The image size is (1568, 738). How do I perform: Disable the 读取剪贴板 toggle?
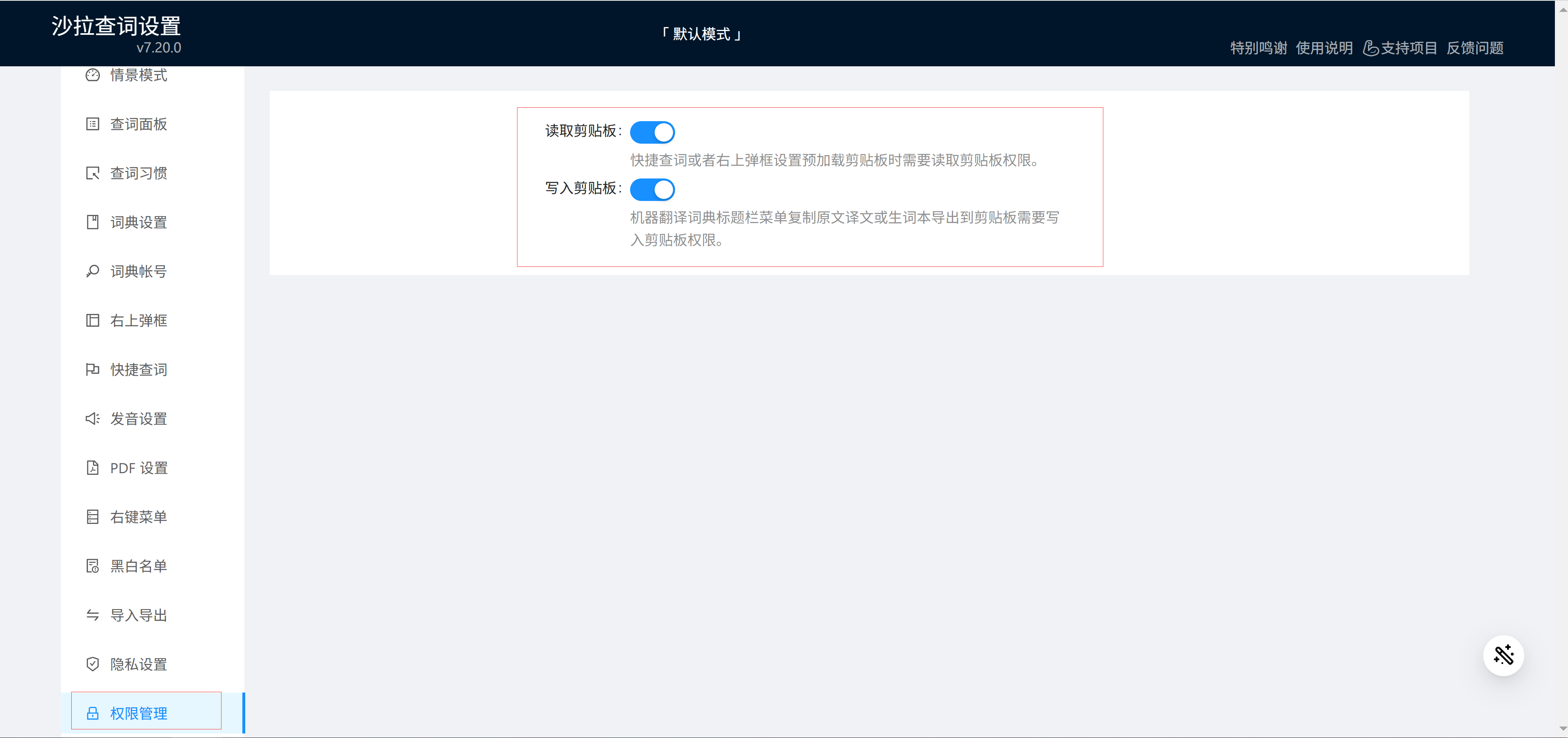click(x=652, y=132)
